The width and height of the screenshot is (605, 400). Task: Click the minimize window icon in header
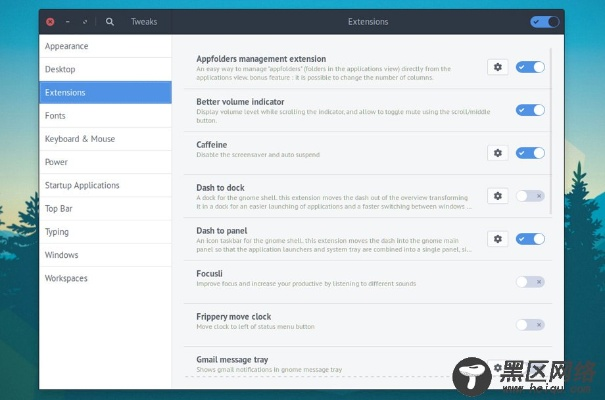(68, 21)
